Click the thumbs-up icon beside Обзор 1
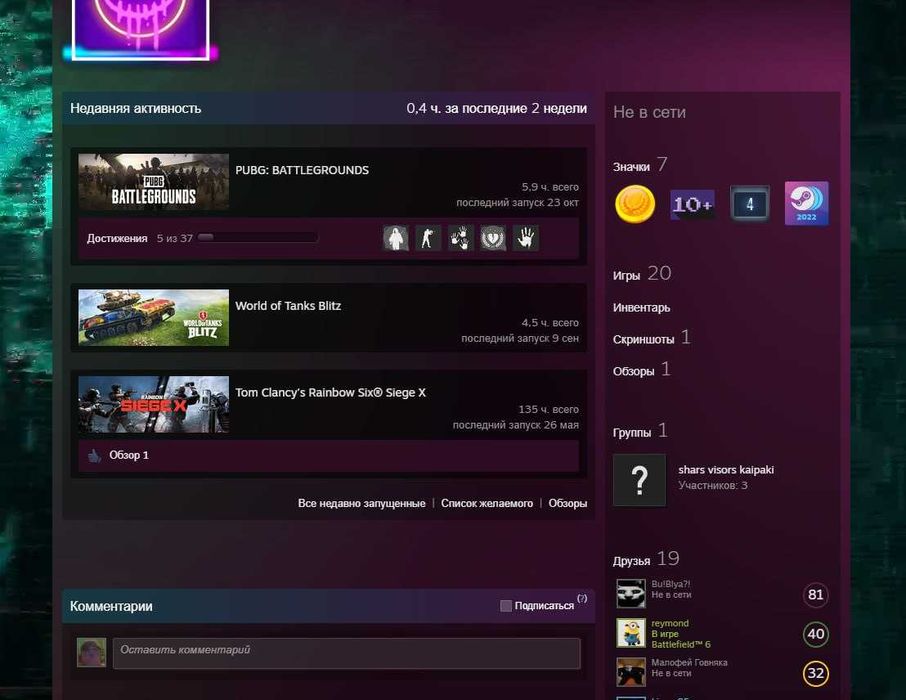This screenshot has width=906, height=700. (94, 456)
